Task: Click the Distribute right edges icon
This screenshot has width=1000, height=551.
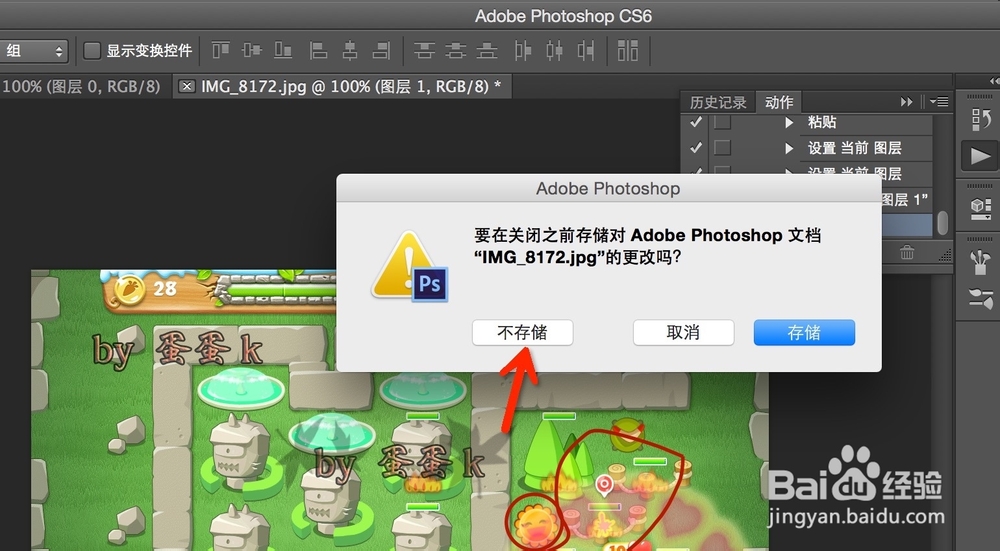Action: click(585, 50)
